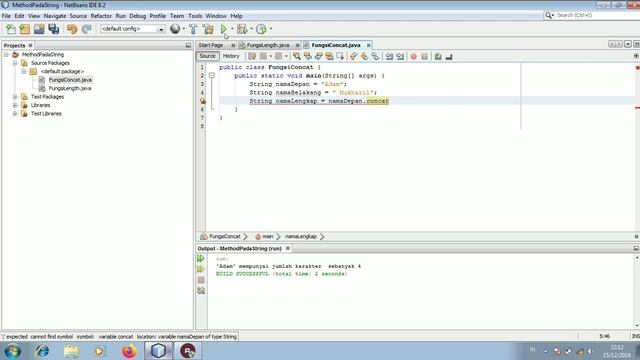Run project with the green play icon
The height and width of the screenshot is (360, 640).
click(224, 29)
